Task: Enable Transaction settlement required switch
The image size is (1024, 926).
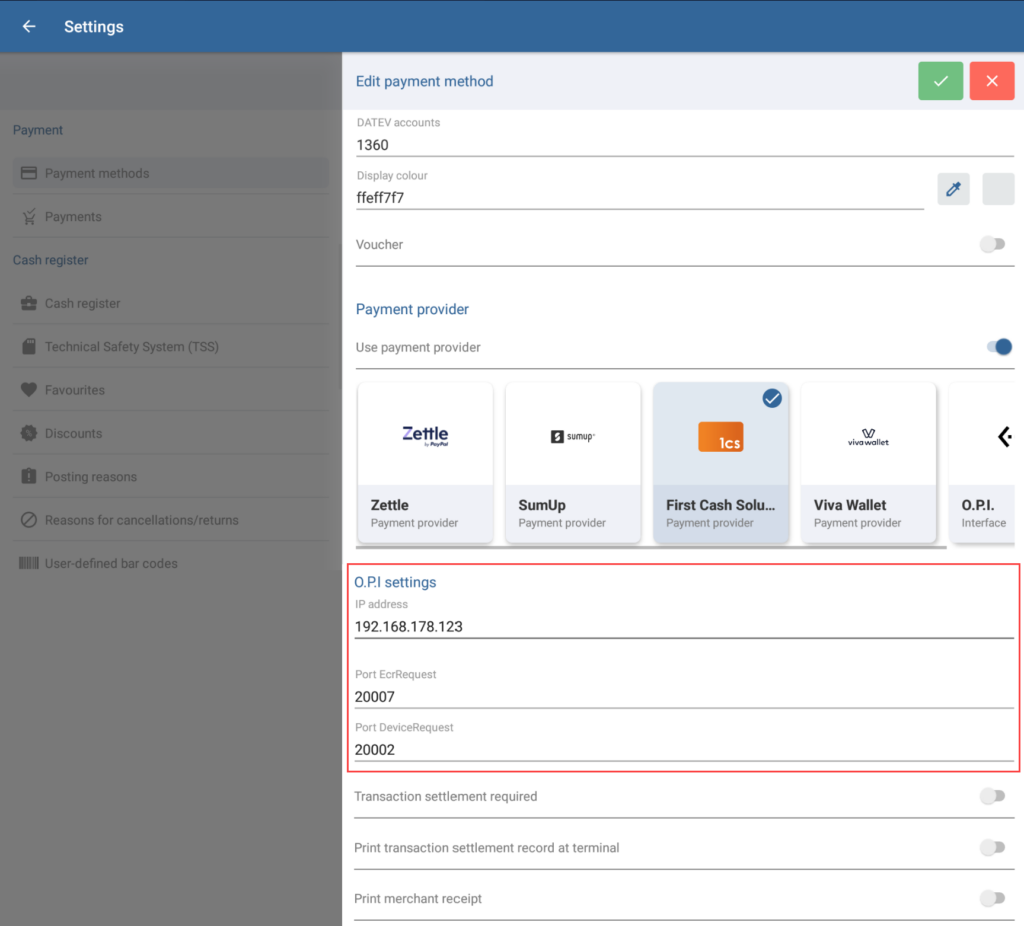Action: point(992,796)
